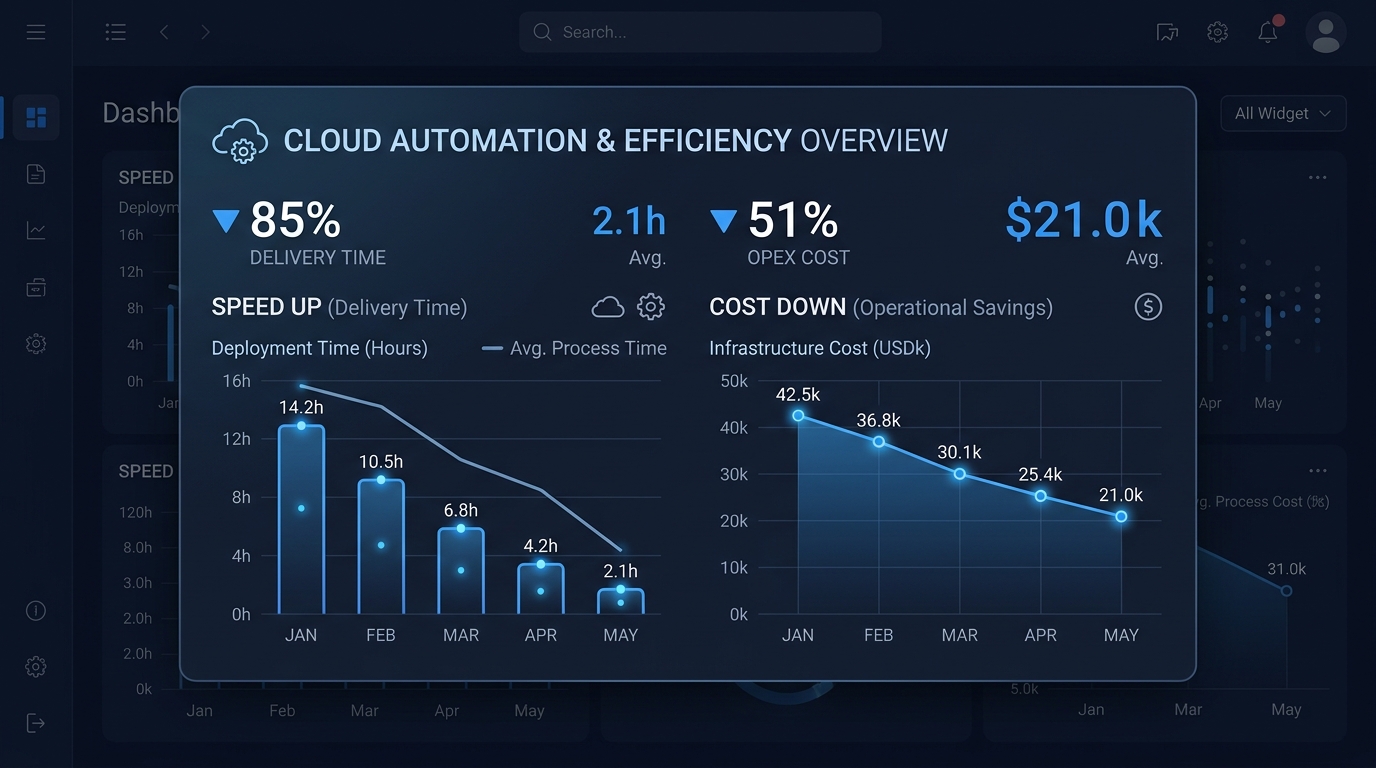
Task: Click the 31.0k point on Process Cost widget
Action: point(1287,591)
